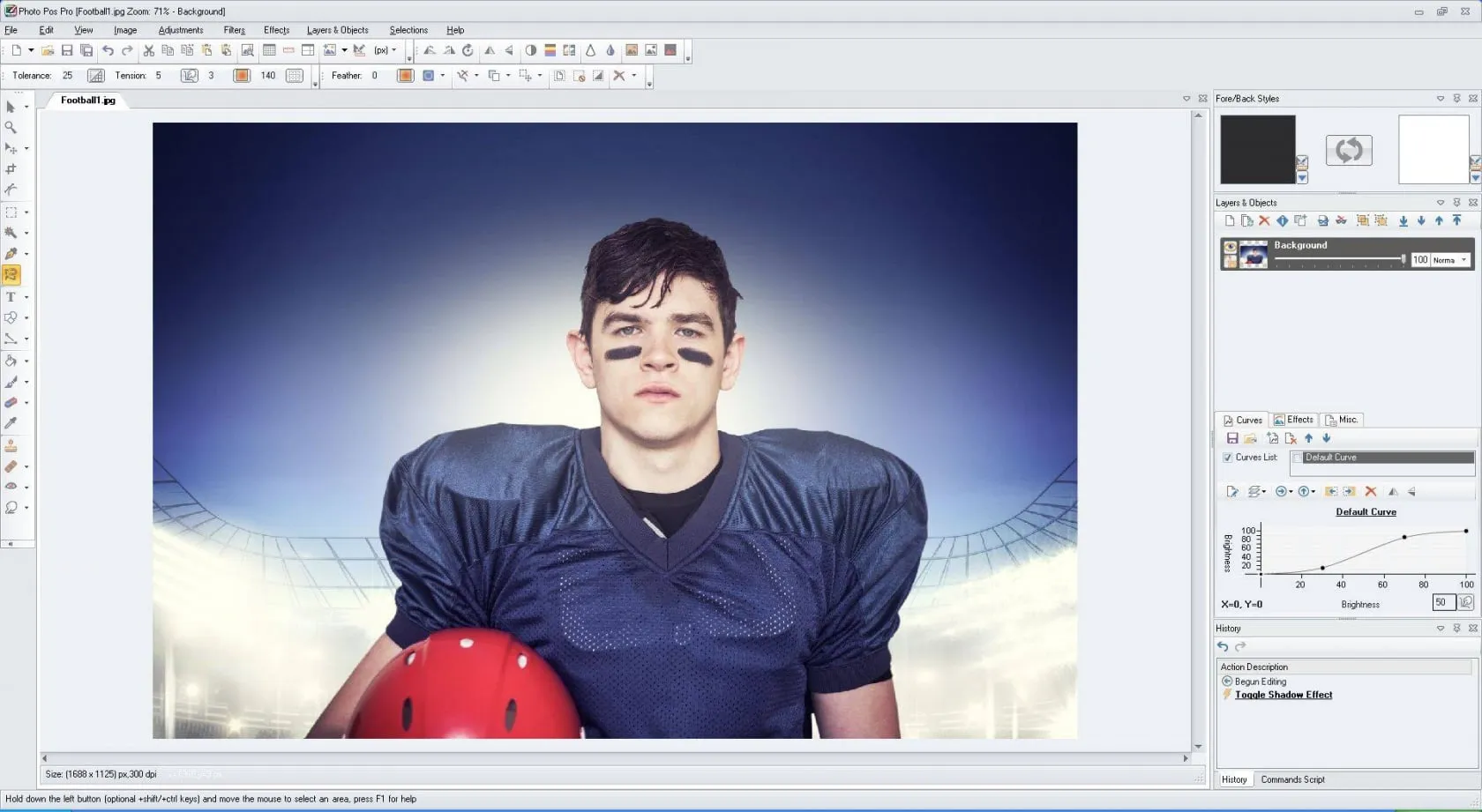The width and height of the screenshot is (1482, 812).
Task: Toggle visibility of the Background layer
Action: tap(1230, 246)
